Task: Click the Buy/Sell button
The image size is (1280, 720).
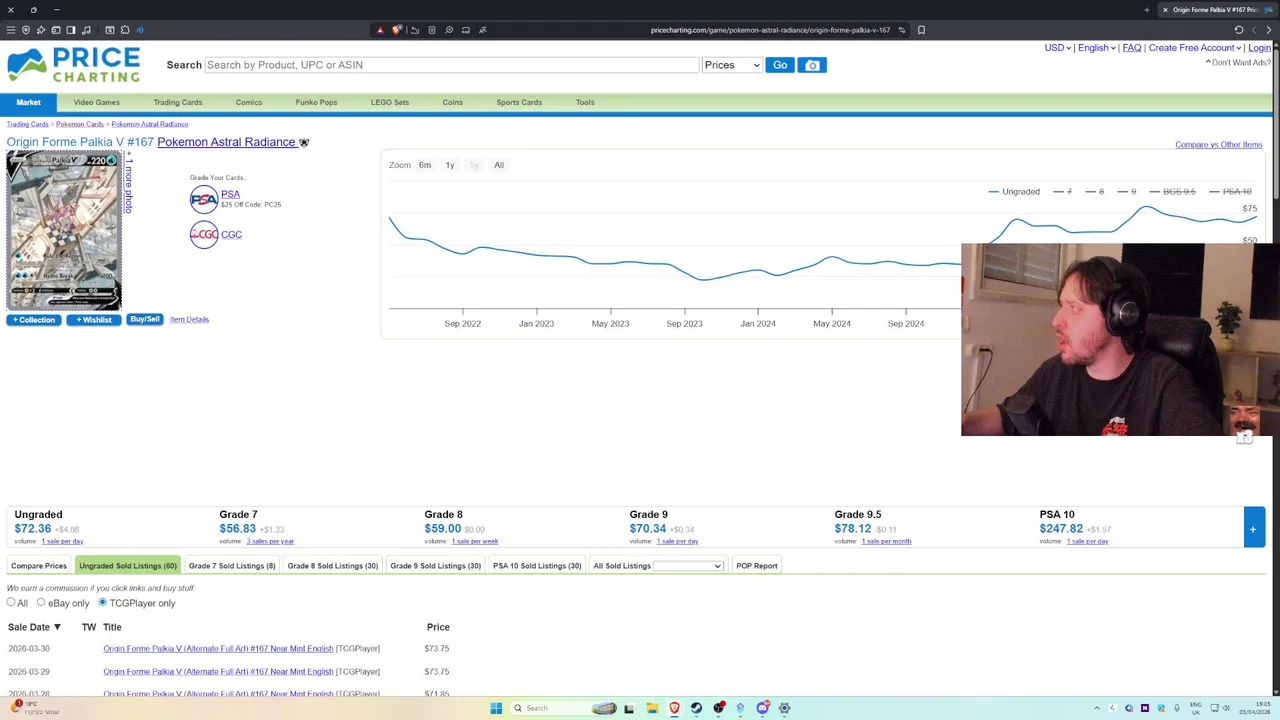Action: [x=145, y=319]
